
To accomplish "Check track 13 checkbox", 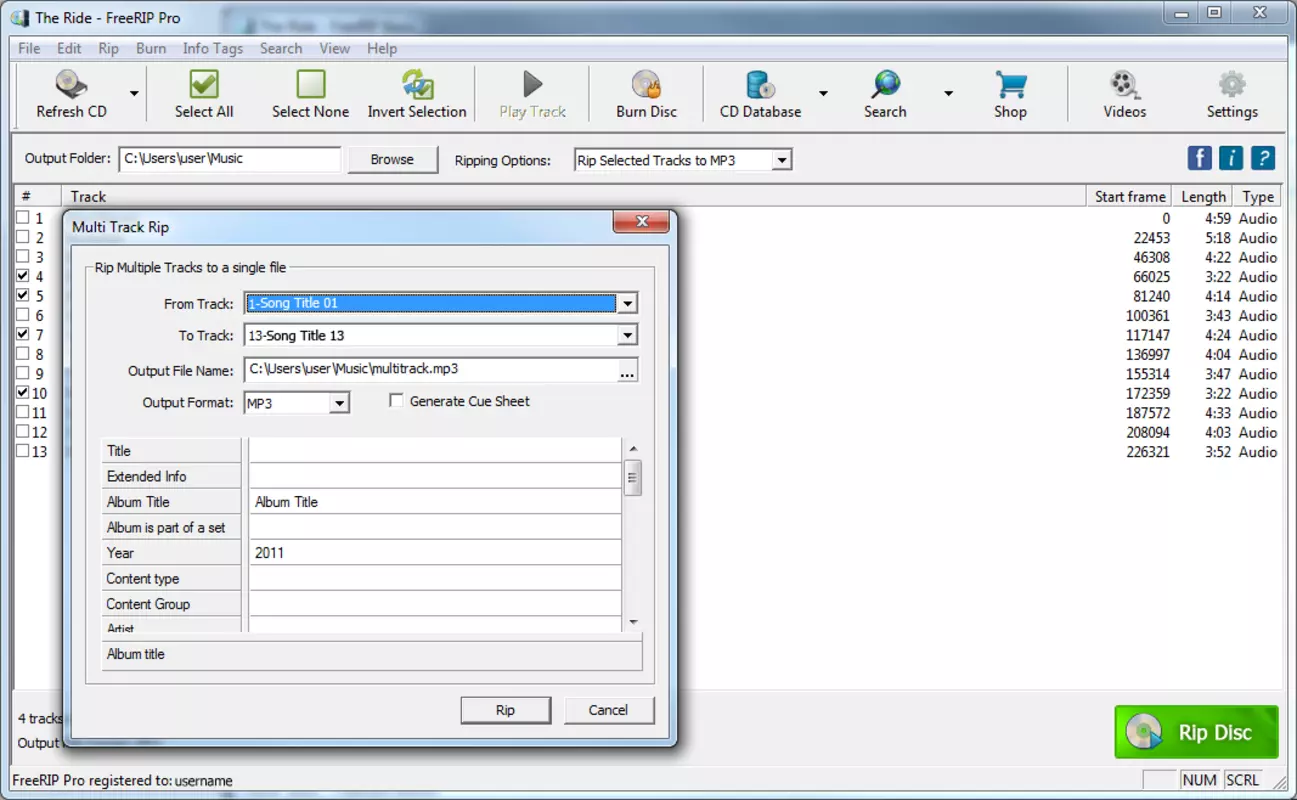I will click(x=23, y=451).
